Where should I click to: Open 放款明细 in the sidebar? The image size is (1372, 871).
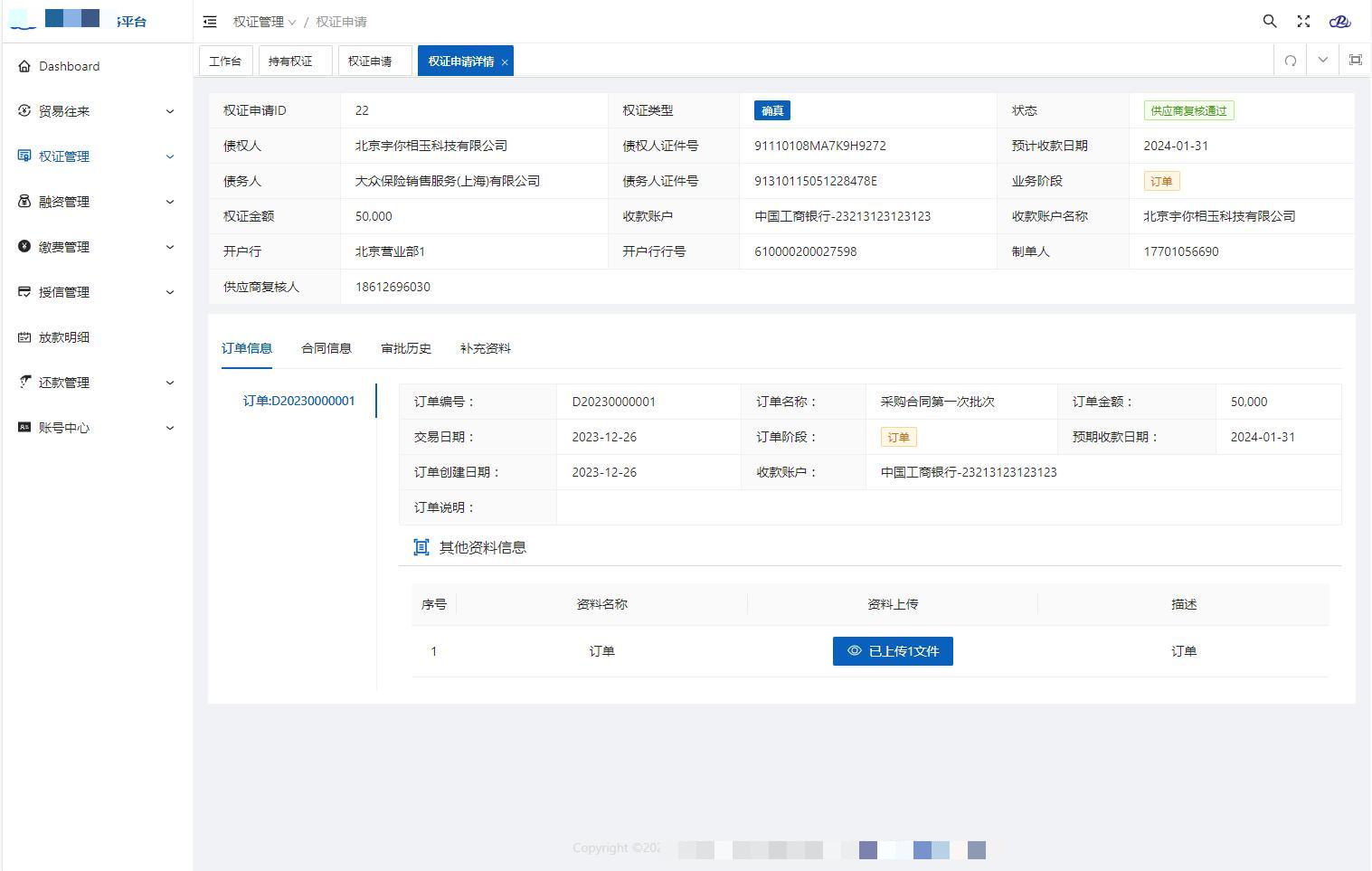point(63,337)
